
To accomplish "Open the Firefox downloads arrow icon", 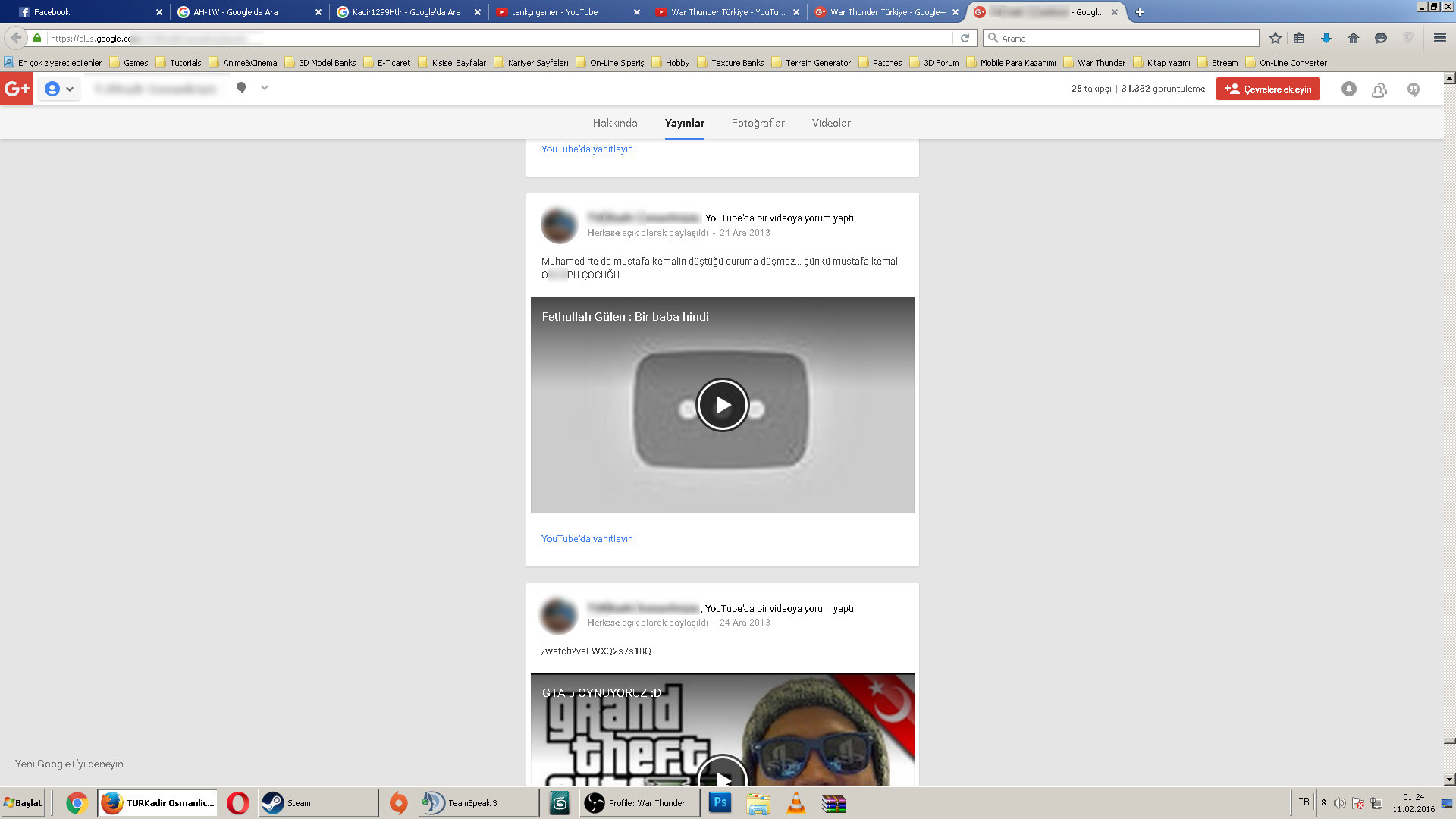I will tap(1326, 38).
